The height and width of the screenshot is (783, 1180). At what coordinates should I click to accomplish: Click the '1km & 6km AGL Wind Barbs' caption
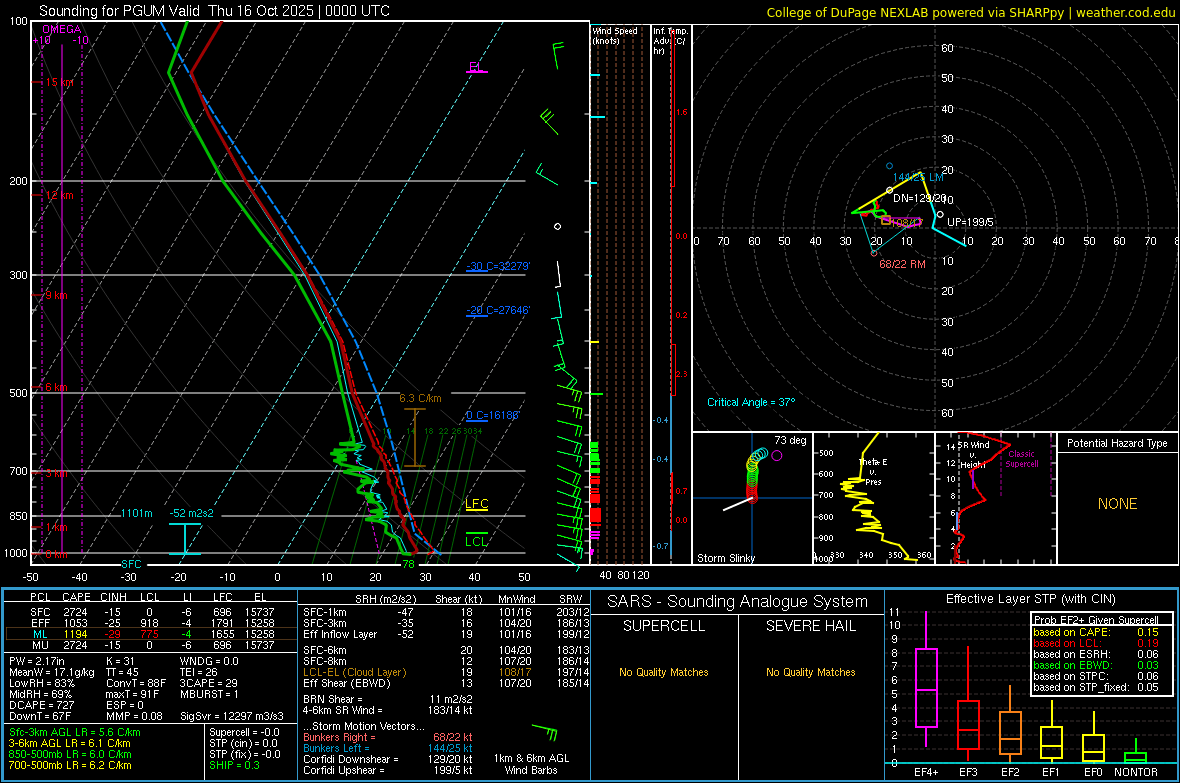531,764
